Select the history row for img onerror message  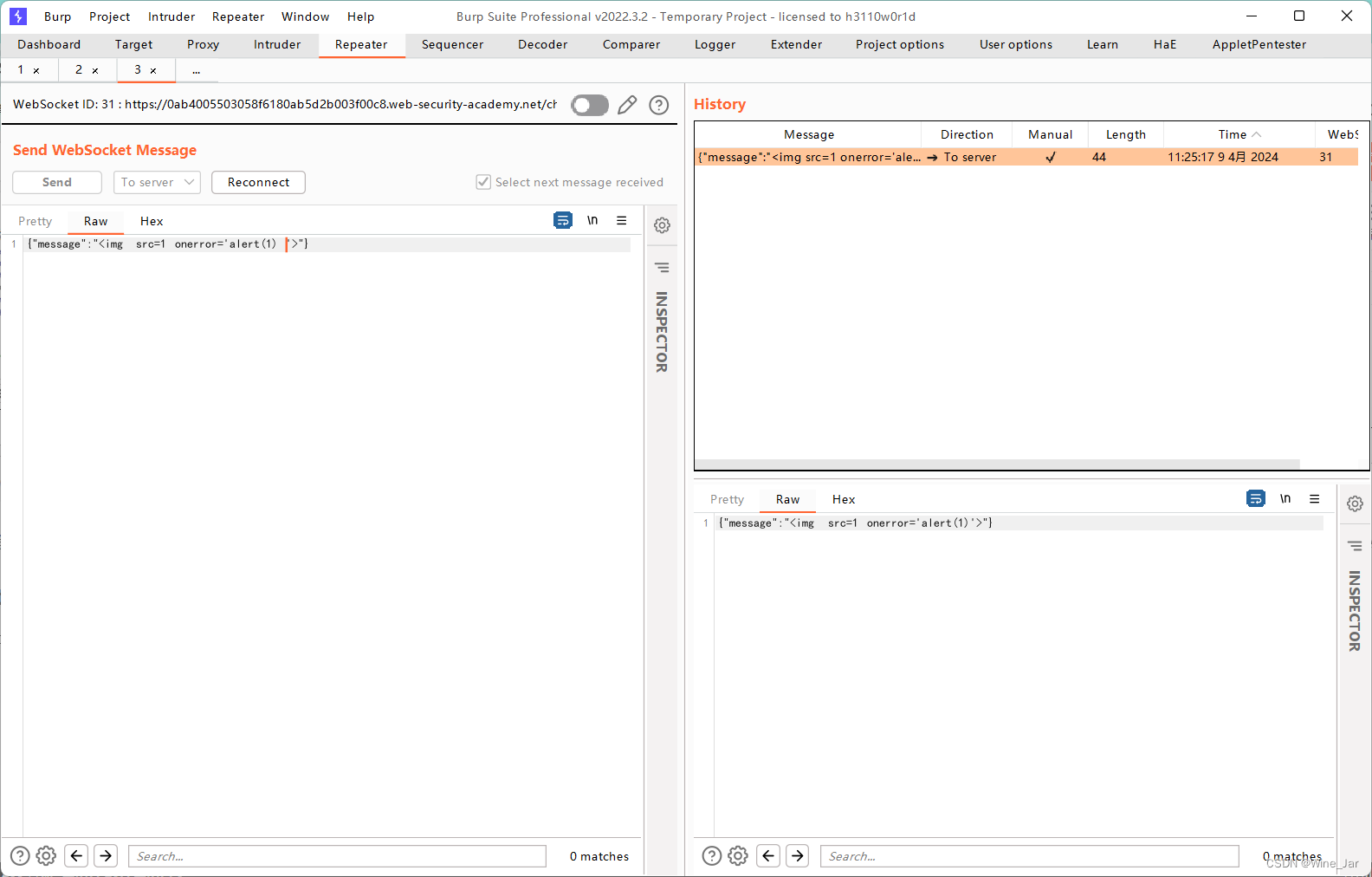1027,157
